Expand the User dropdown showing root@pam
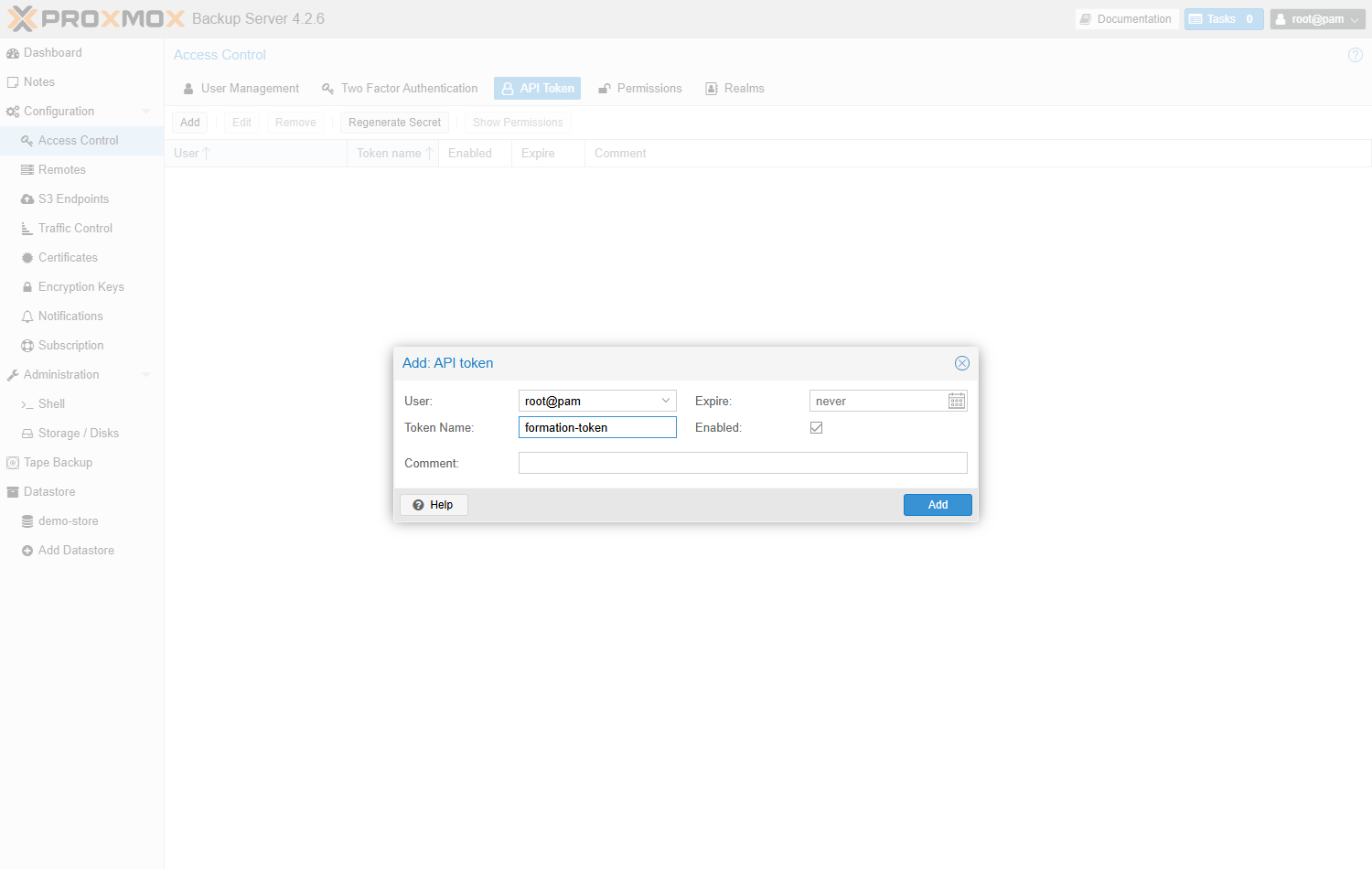The width and height of the screenshot is (1372, 869). (x=666, y=401)
